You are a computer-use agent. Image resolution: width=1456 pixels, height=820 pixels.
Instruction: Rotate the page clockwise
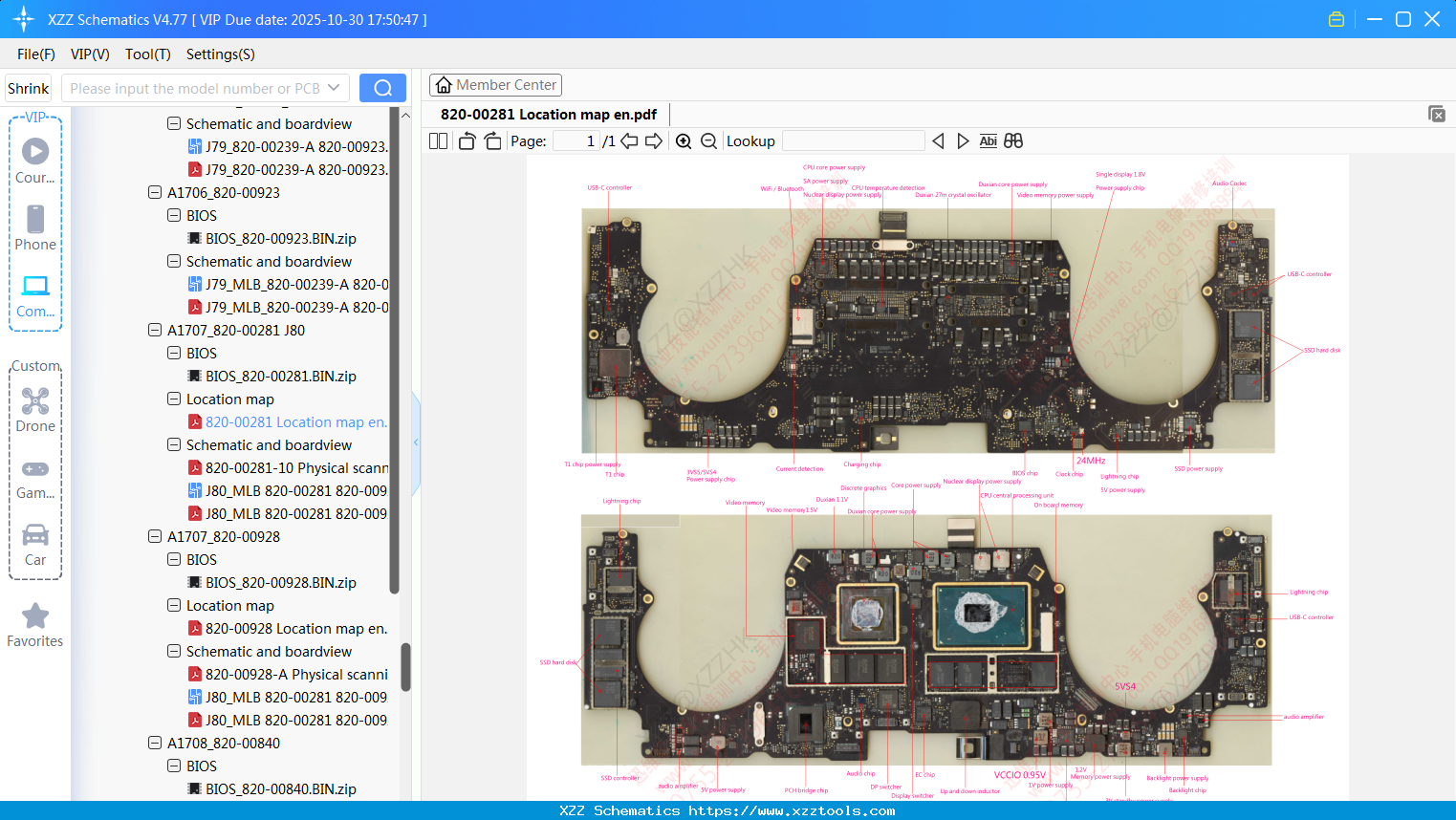(492, 141)
